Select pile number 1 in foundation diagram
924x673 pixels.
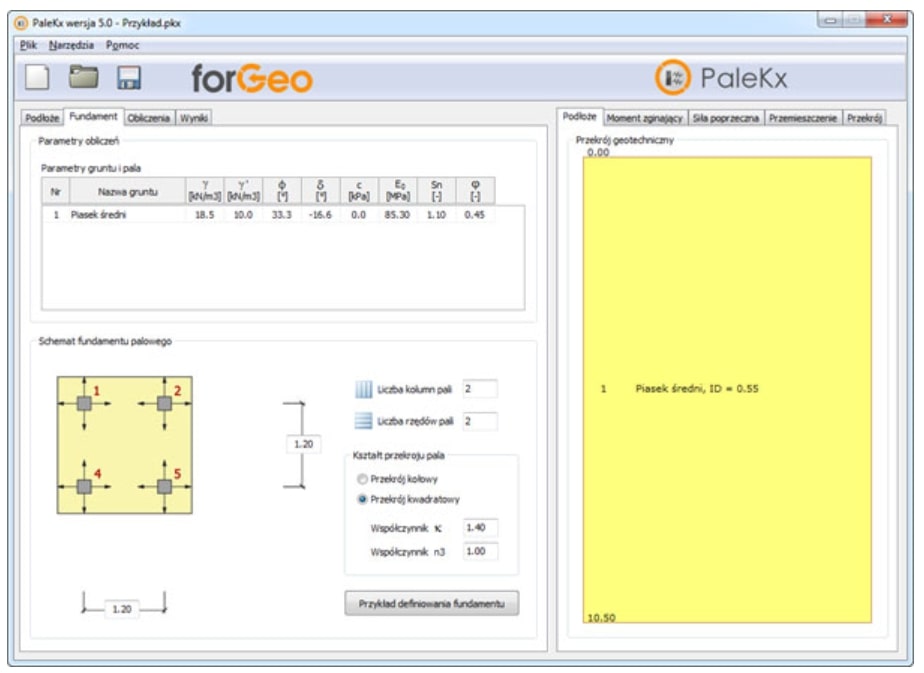point(84,402)
